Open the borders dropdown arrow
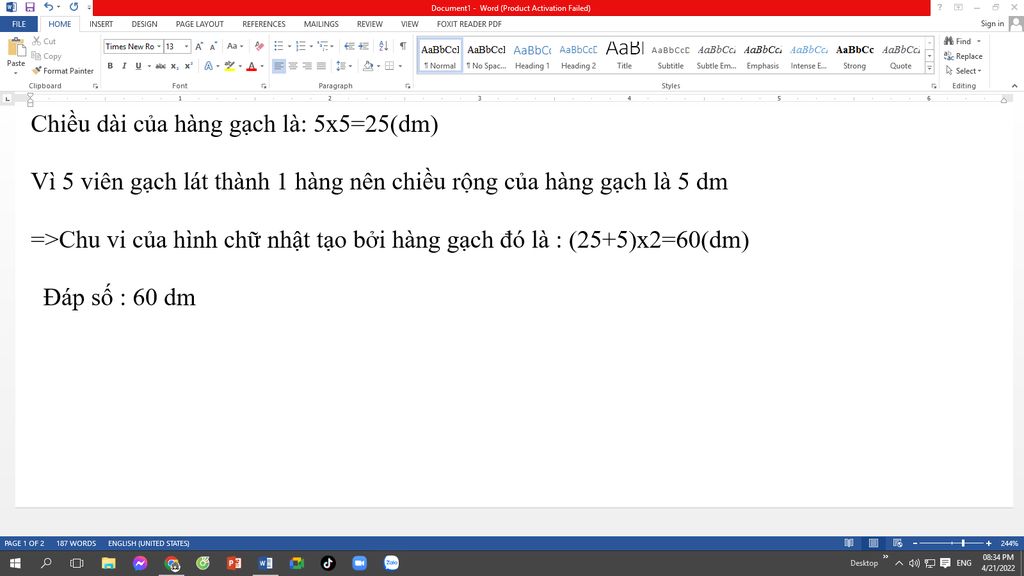 400,66
